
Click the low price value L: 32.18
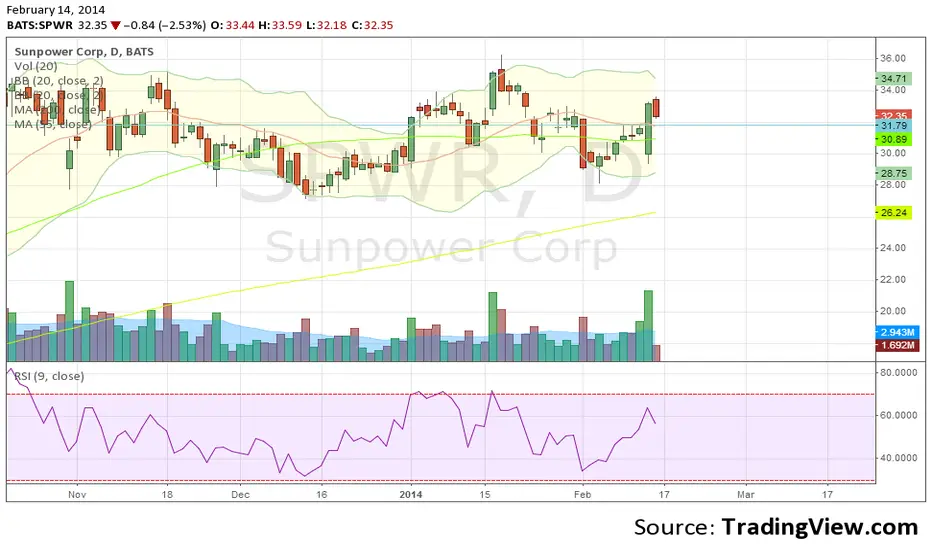click(x=326, y=26)
